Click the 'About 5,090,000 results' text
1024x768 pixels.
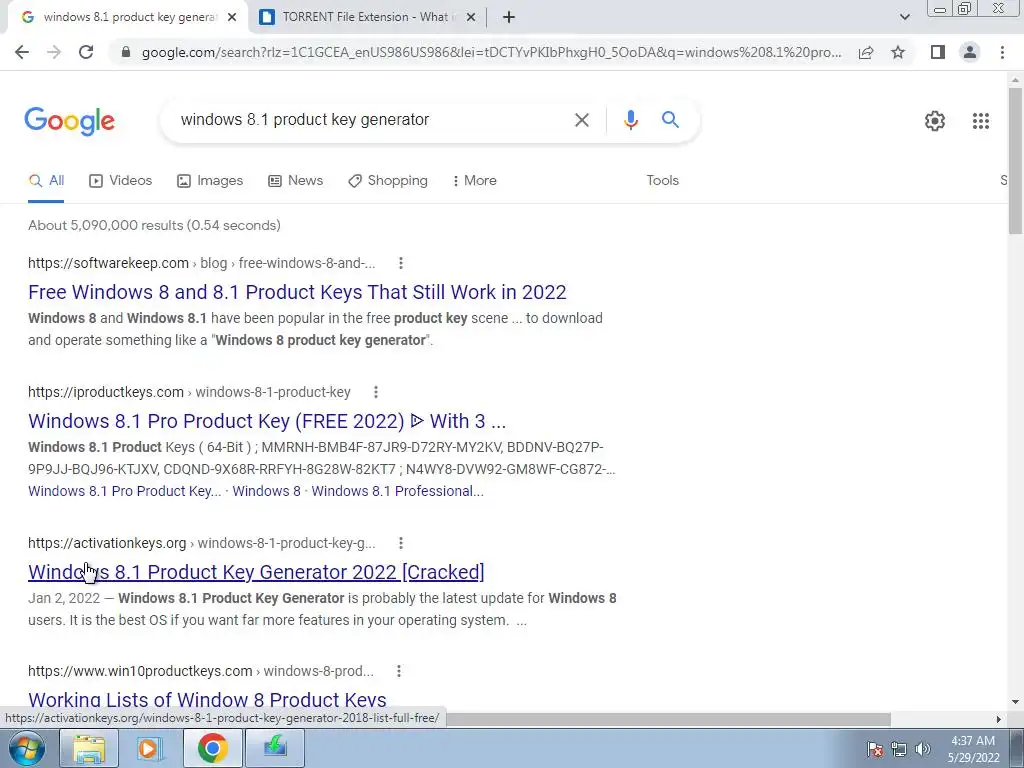[154, 225]
